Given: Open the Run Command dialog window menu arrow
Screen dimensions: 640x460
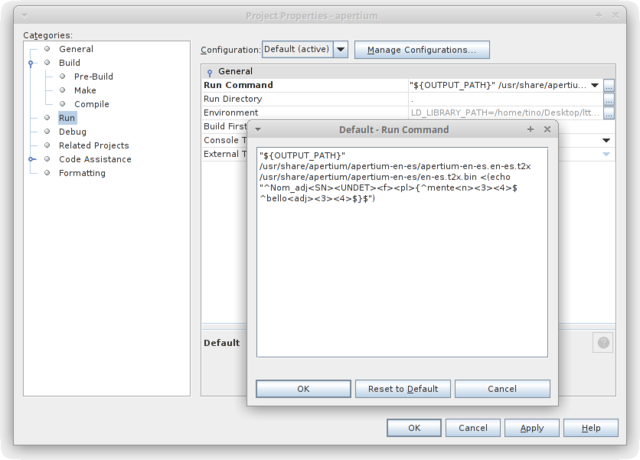Looking at the screenshot, I should pos(258,130).
